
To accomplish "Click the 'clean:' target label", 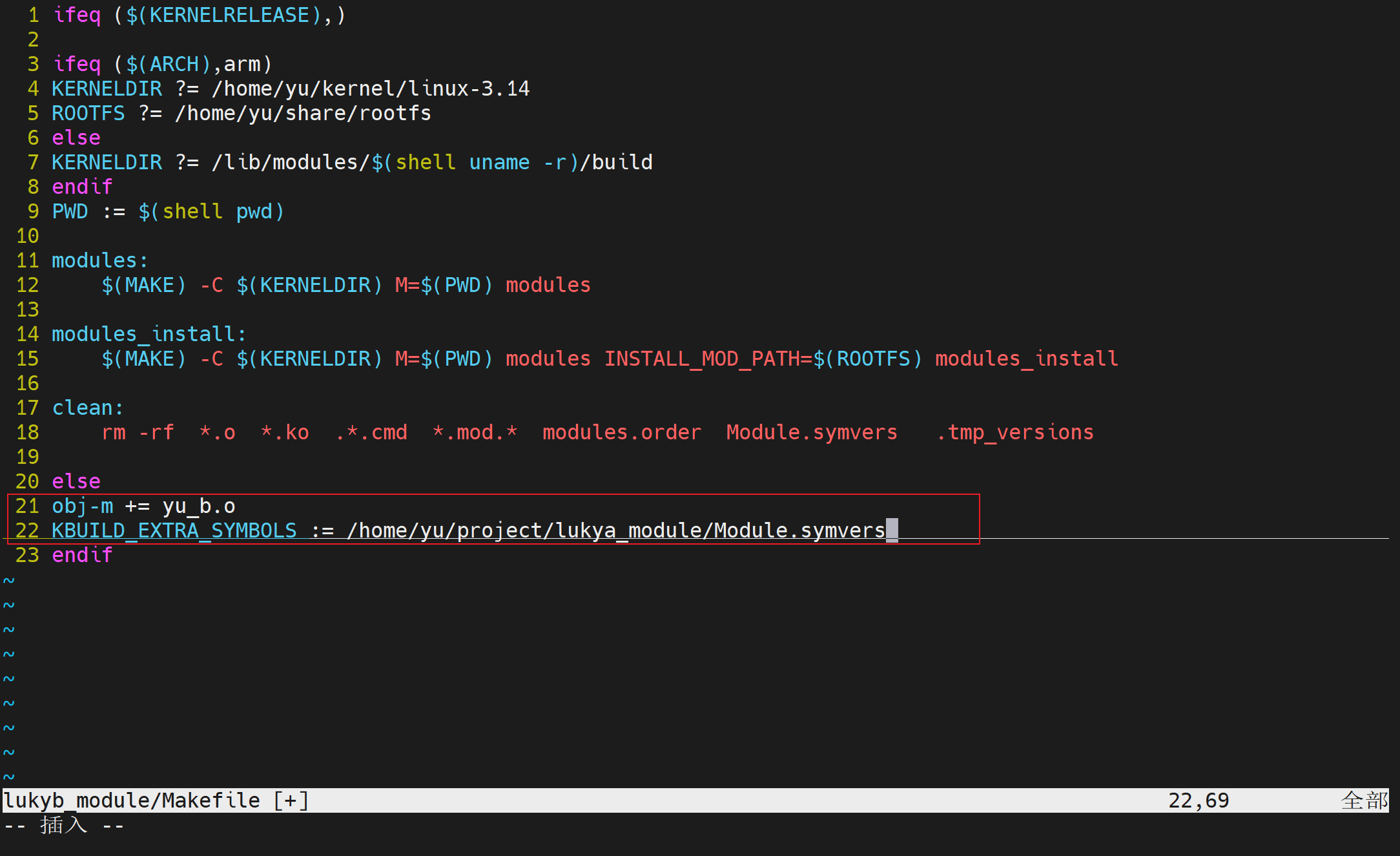I will 87,408.
